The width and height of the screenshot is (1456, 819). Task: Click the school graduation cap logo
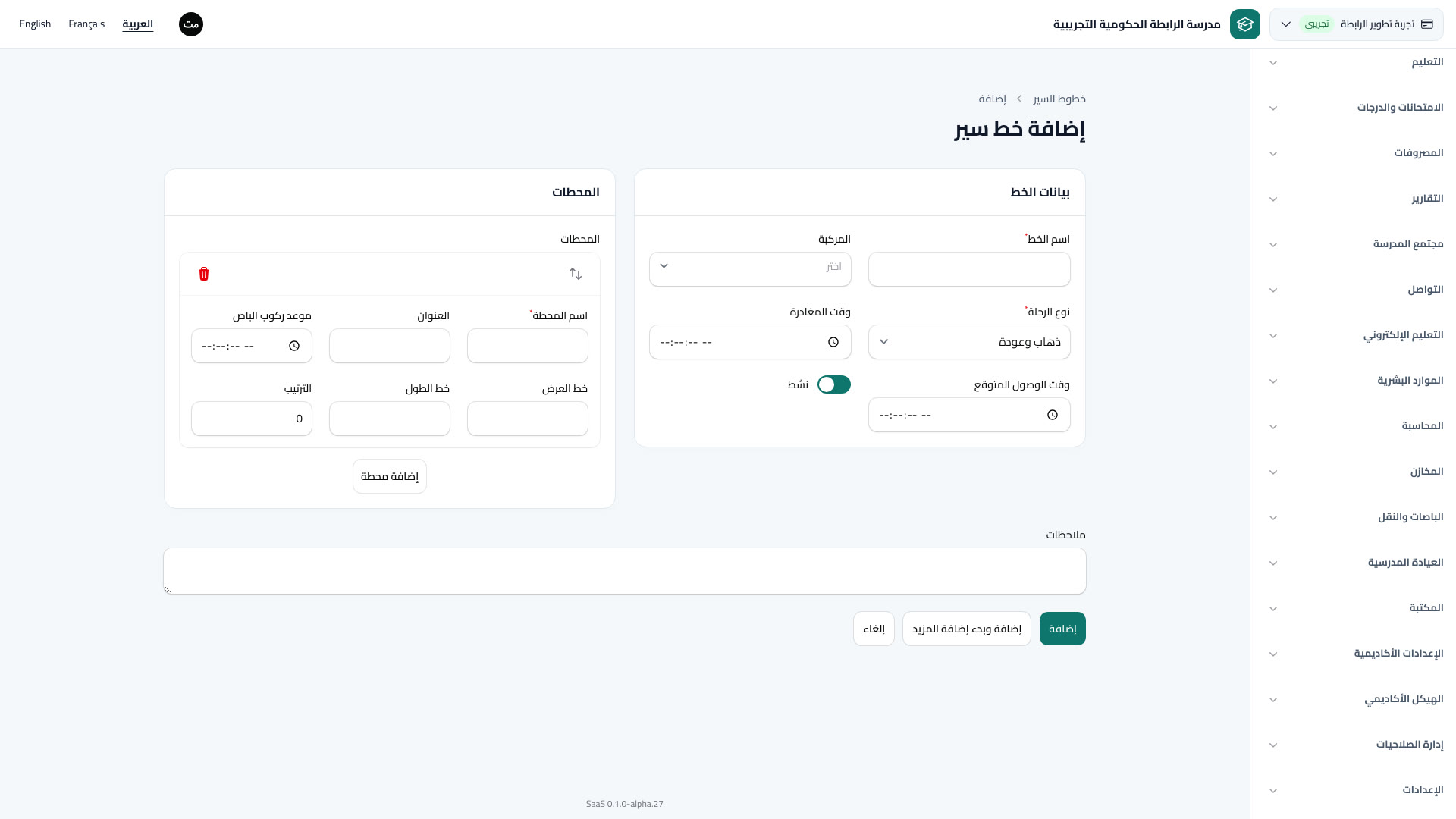(1245, 24)
